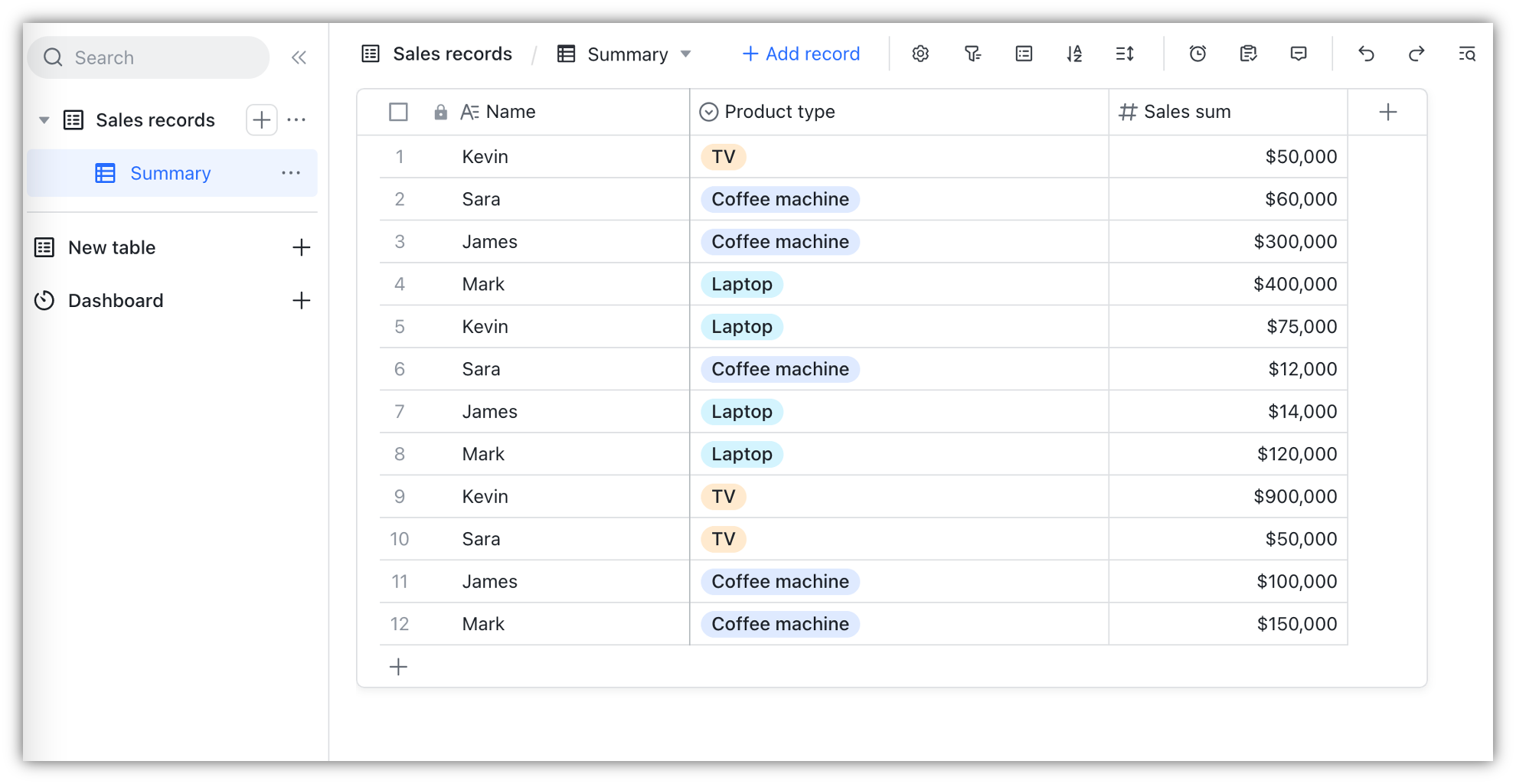
Task: Select Summary view in the sidebar
Action: (170, 174)
